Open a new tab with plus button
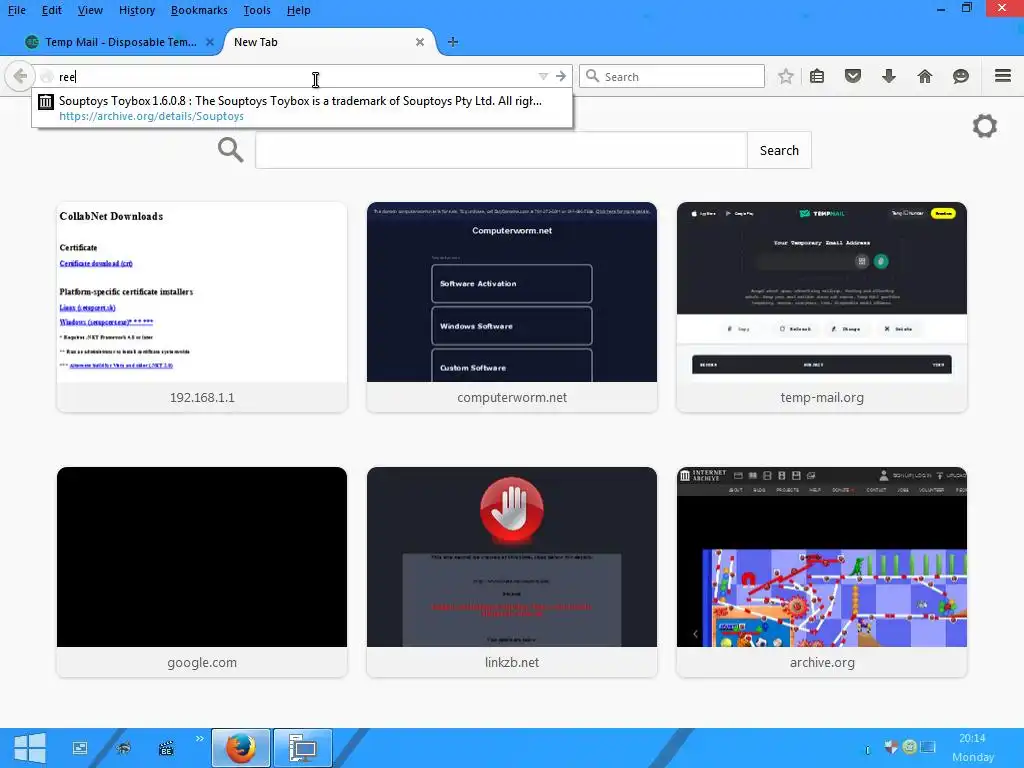1024x768 pixels. pos(453,42)
